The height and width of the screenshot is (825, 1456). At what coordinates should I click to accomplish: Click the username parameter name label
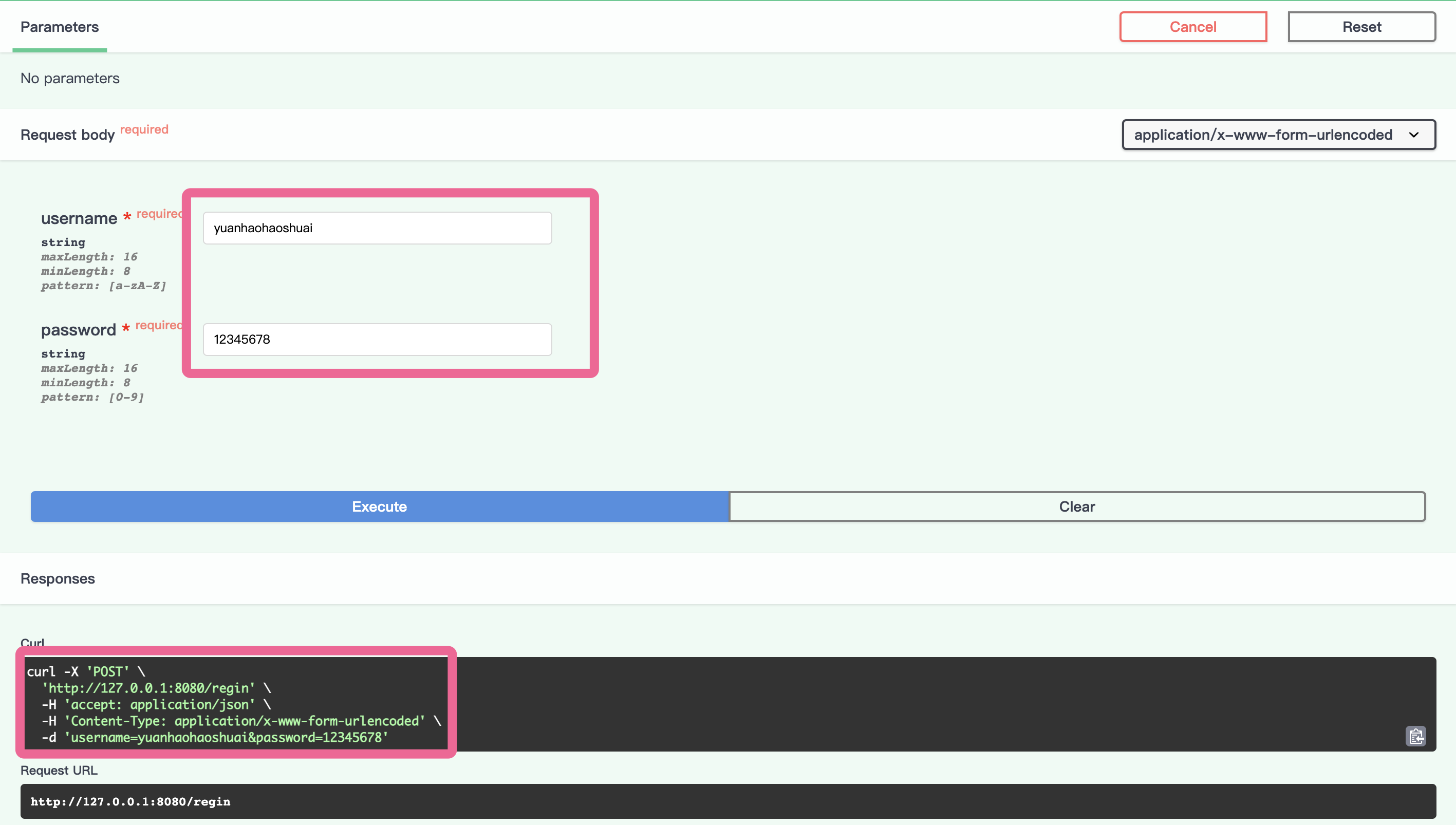coord(79,218)
